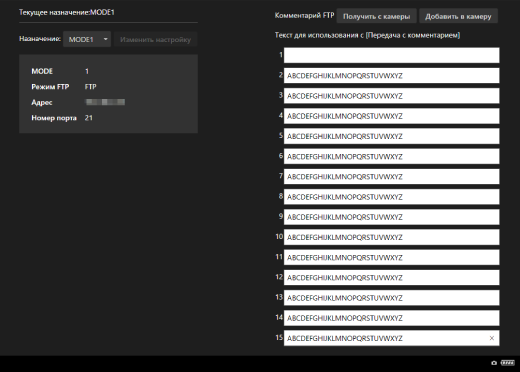Click the Комментарий FTP label
This screenshot has width=520, height=372.
click(304, 15)
